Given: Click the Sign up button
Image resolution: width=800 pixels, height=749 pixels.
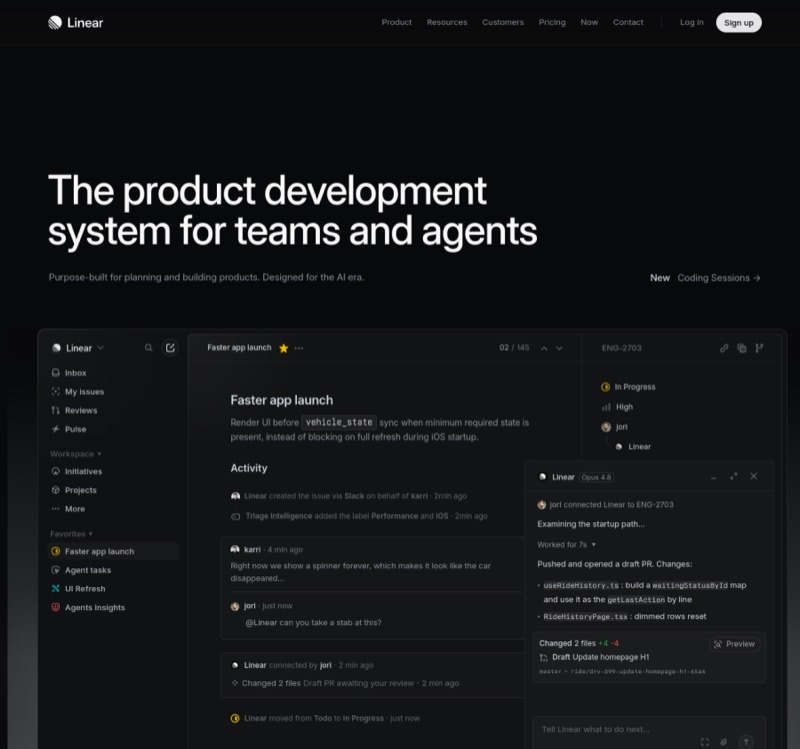Looking at the screenshot, I should tap(738, 22).
